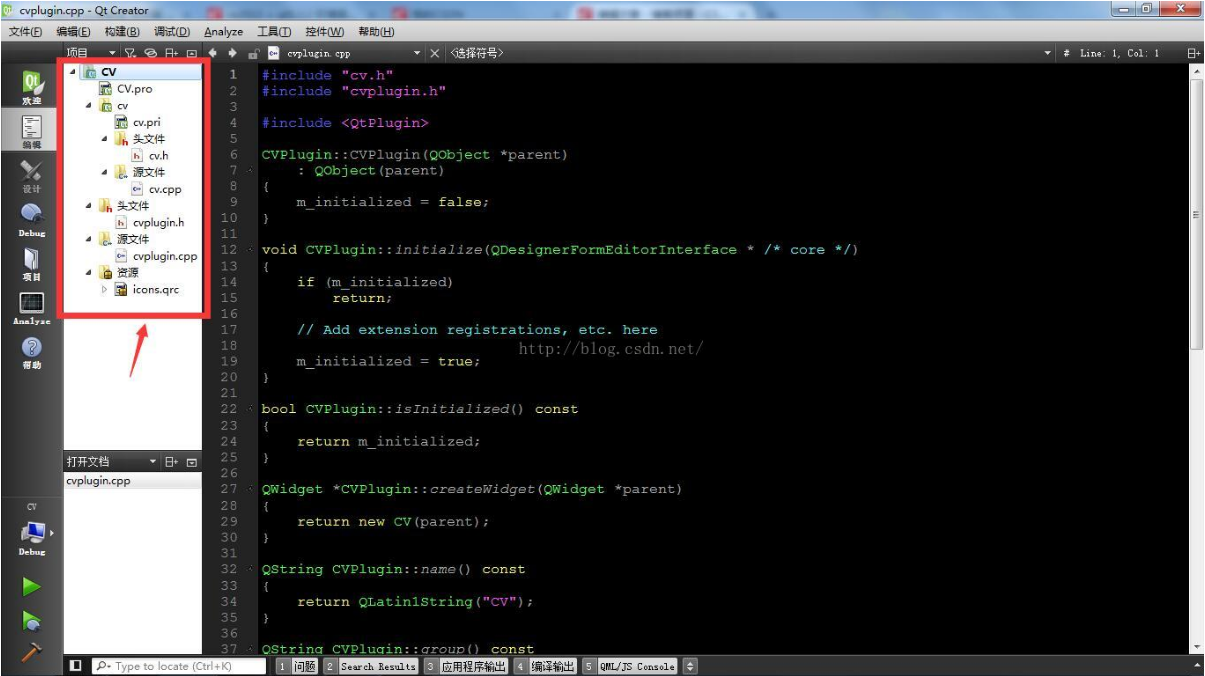Viewport: 1205px width, 676px height.
Task: Open the Analyze menu in the menu bar
Action: coord(224,32)
